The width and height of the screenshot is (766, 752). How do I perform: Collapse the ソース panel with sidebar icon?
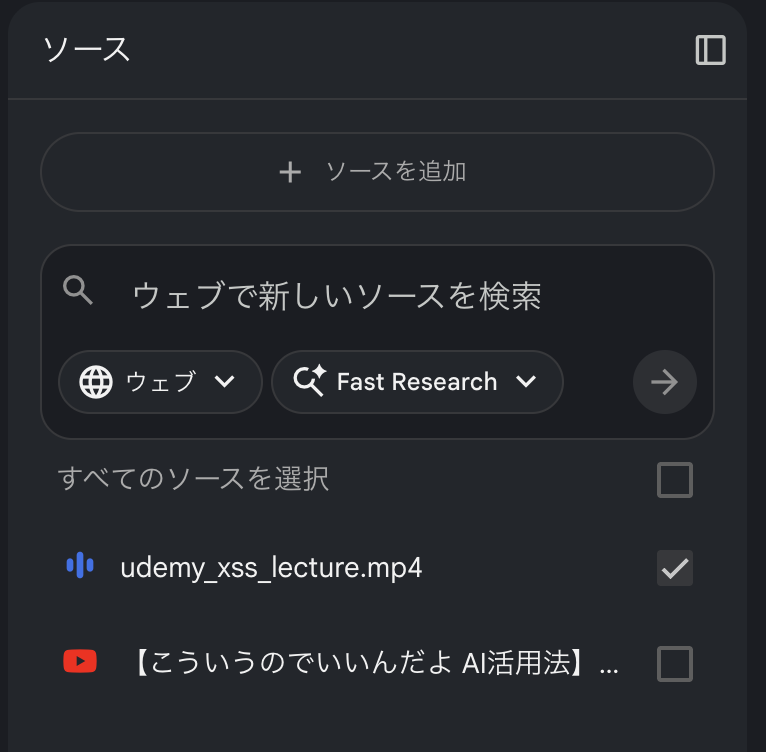[x=710, y=50]
